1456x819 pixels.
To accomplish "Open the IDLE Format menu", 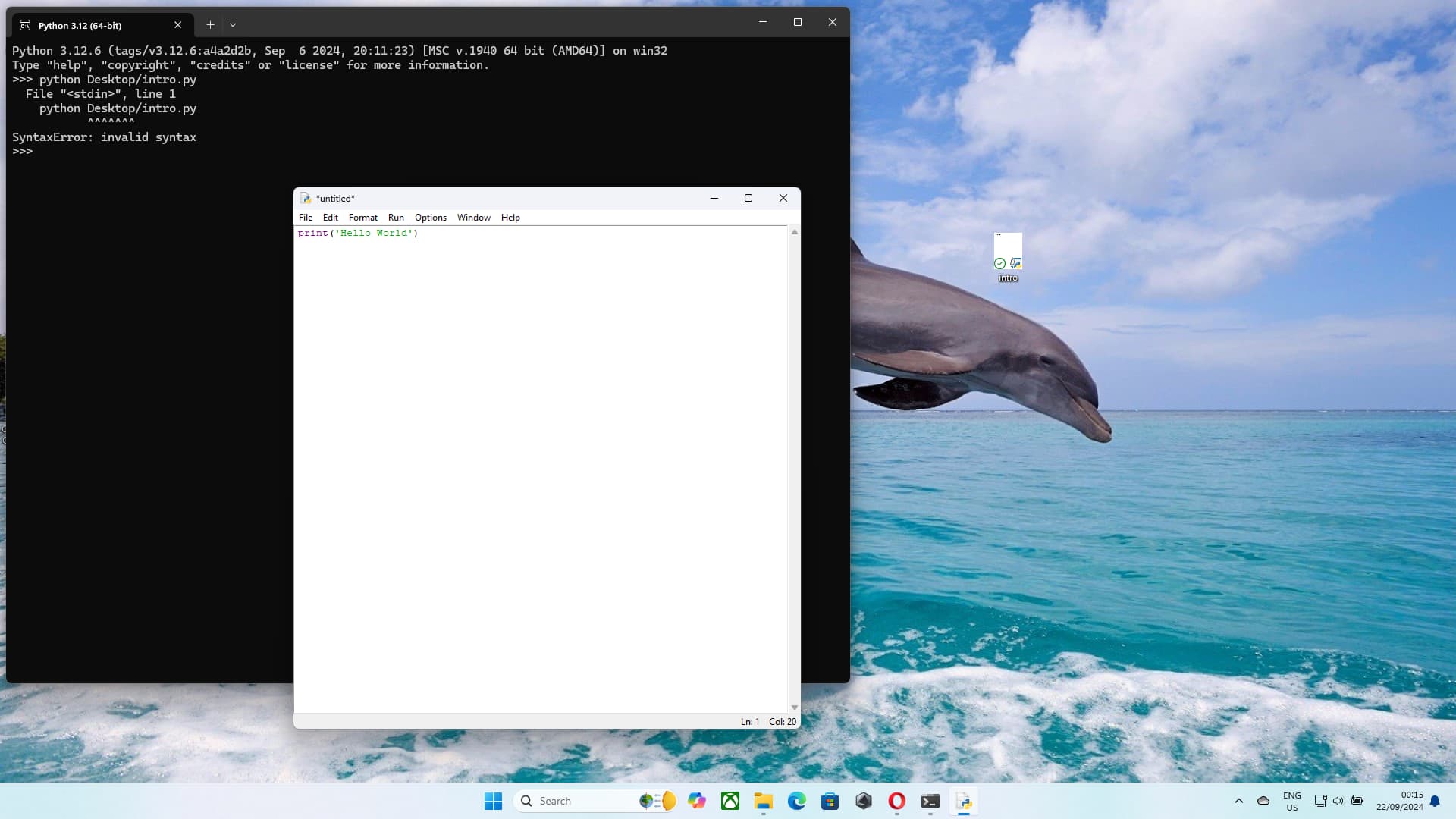I will coord(362,218).
